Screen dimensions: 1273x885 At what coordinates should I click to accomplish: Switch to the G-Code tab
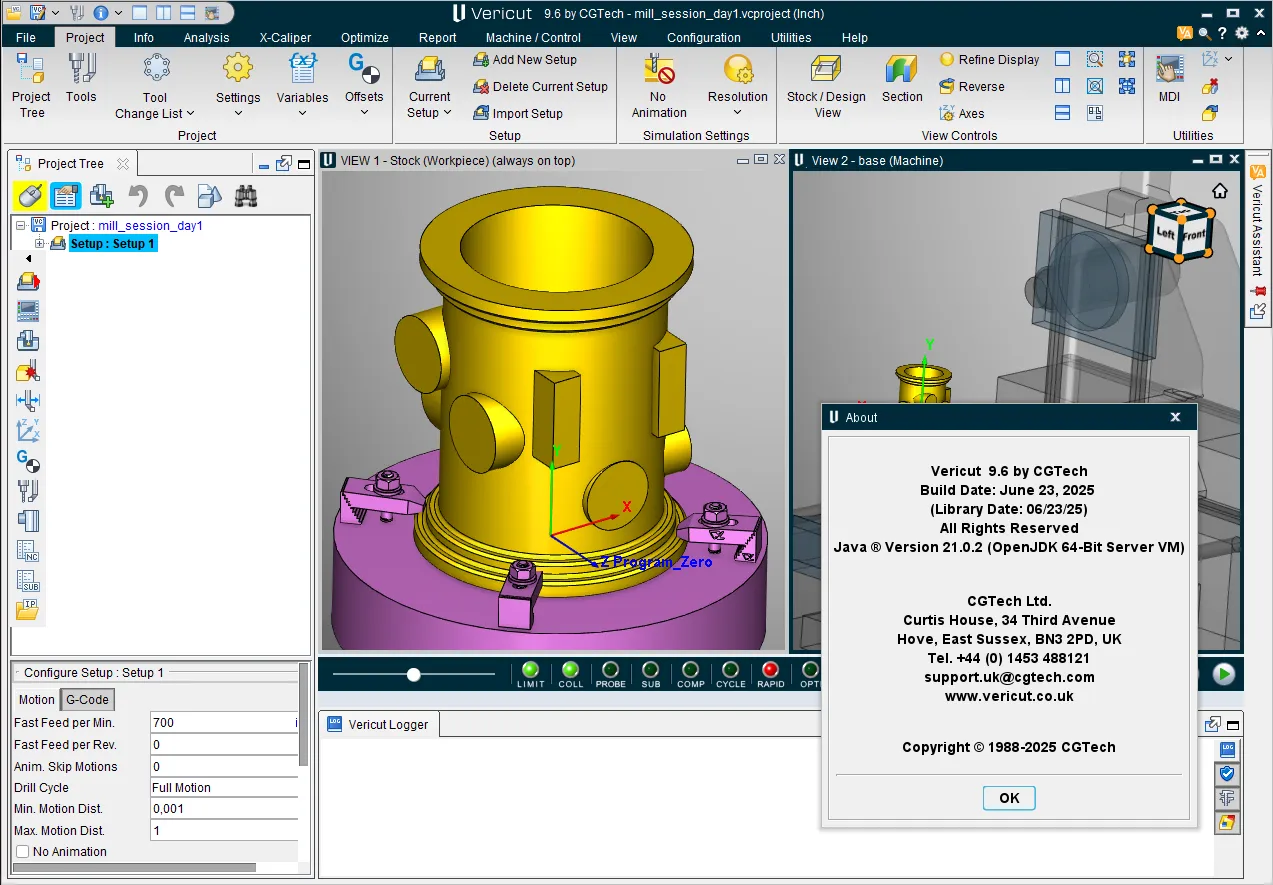[x=87, y=700]
